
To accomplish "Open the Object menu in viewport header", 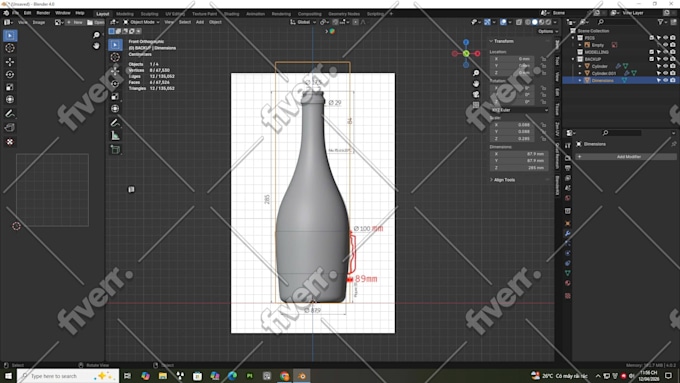I will click(215, 22).
